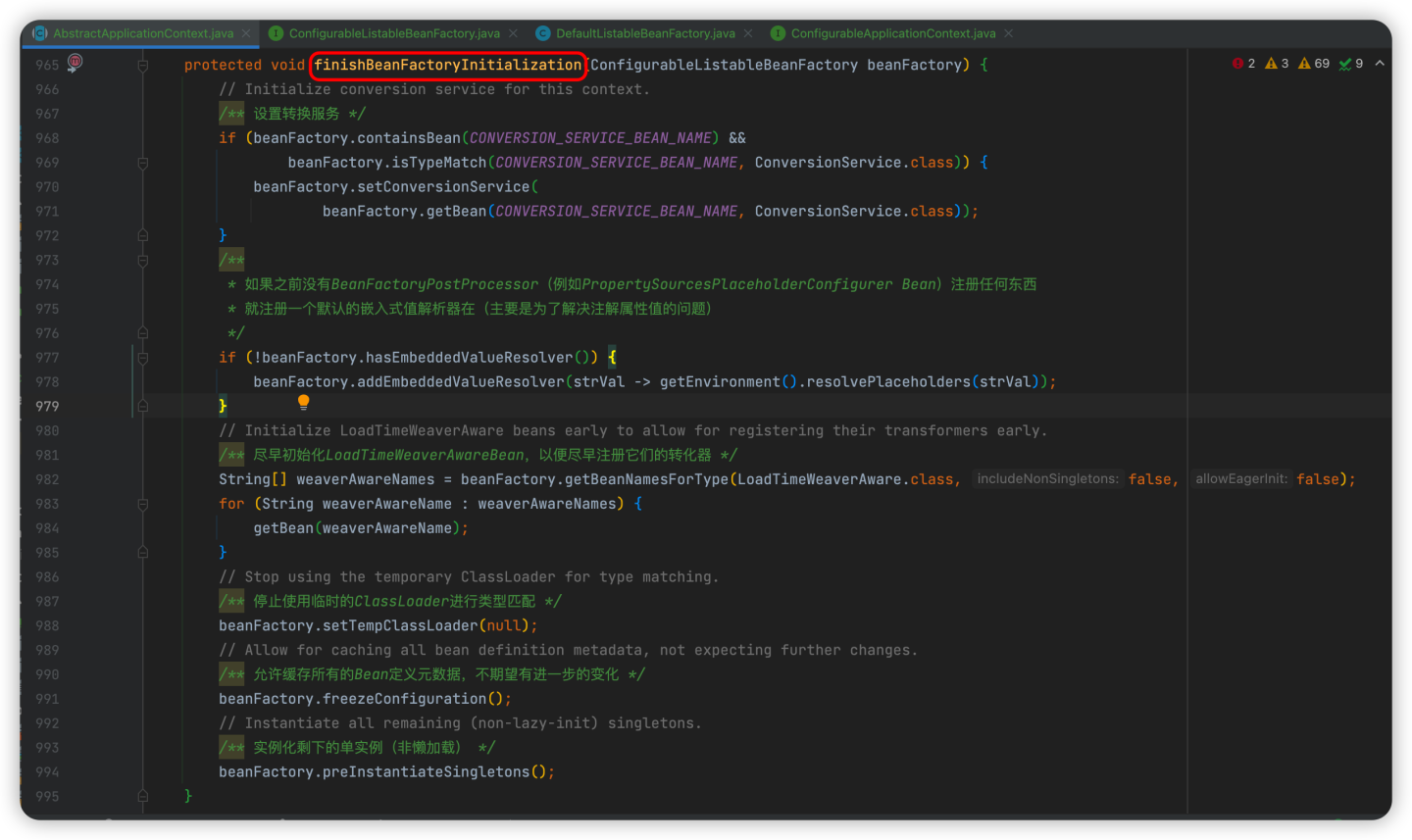Click the method end fold marker at line 995
This screenshot has width=1412, height=840.
tap(142, 796)
